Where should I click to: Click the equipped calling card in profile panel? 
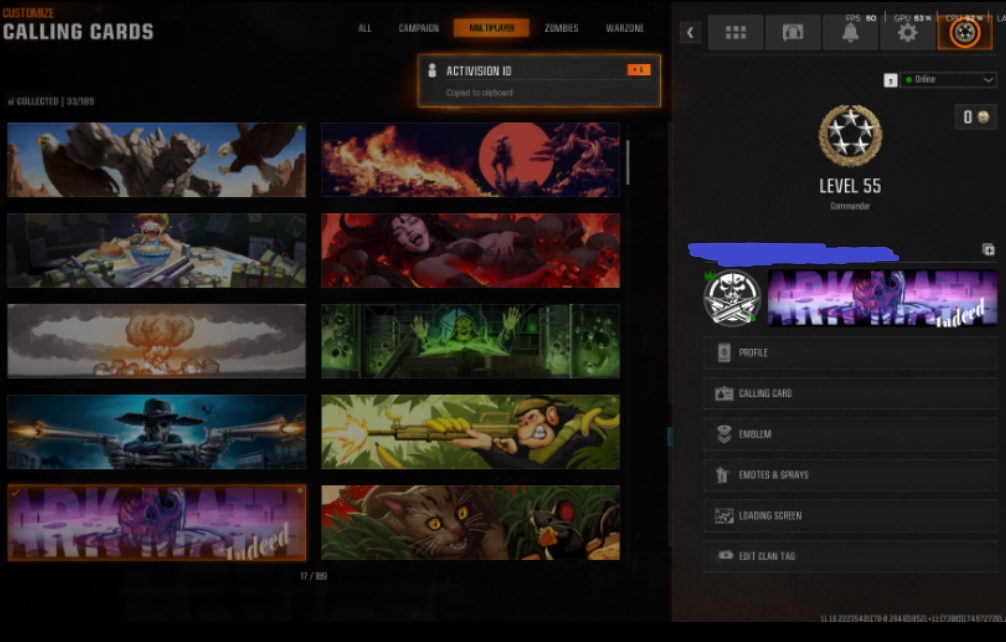click(882, 298)
